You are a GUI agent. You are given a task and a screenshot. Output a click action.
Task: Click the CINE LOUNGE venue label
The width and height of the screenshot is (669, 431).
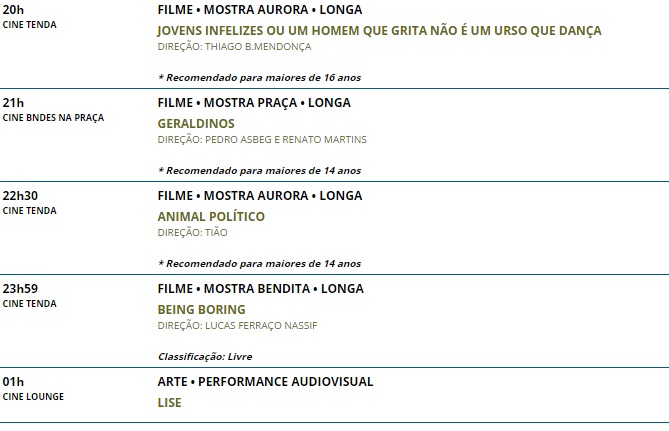coord(33,397)
